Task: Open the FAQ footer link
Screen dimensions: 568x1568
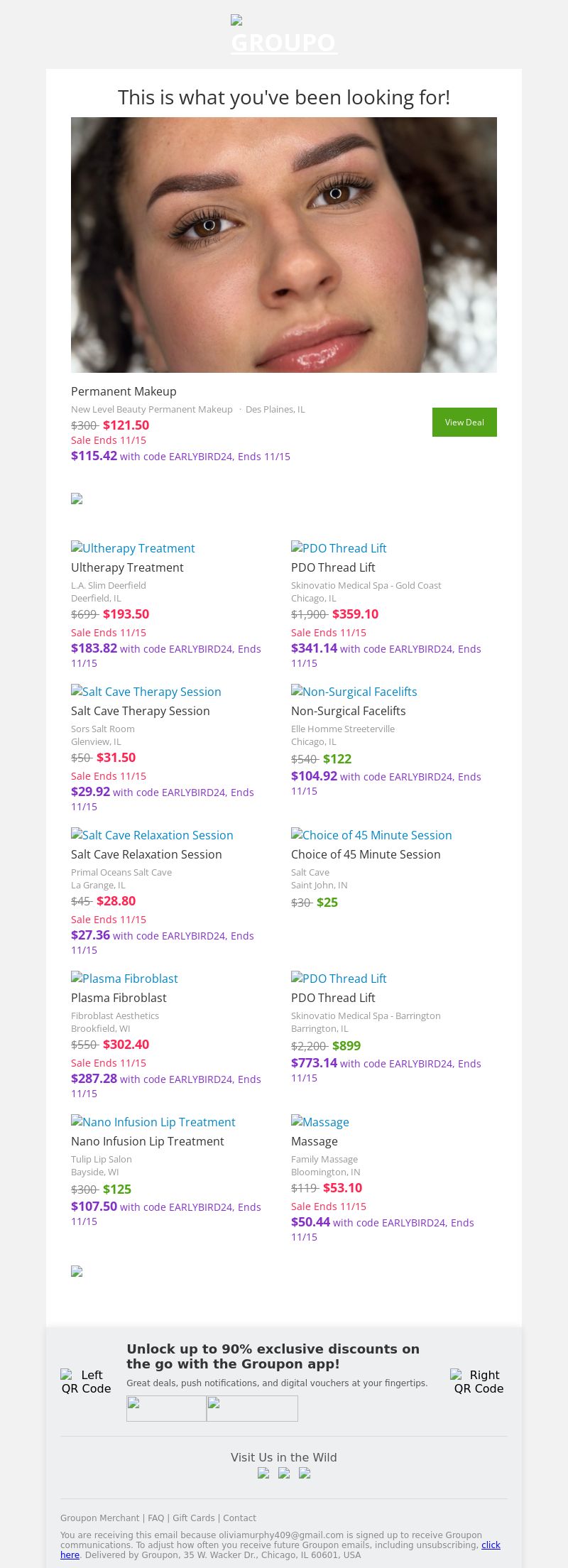Action: pos(155,1518)
